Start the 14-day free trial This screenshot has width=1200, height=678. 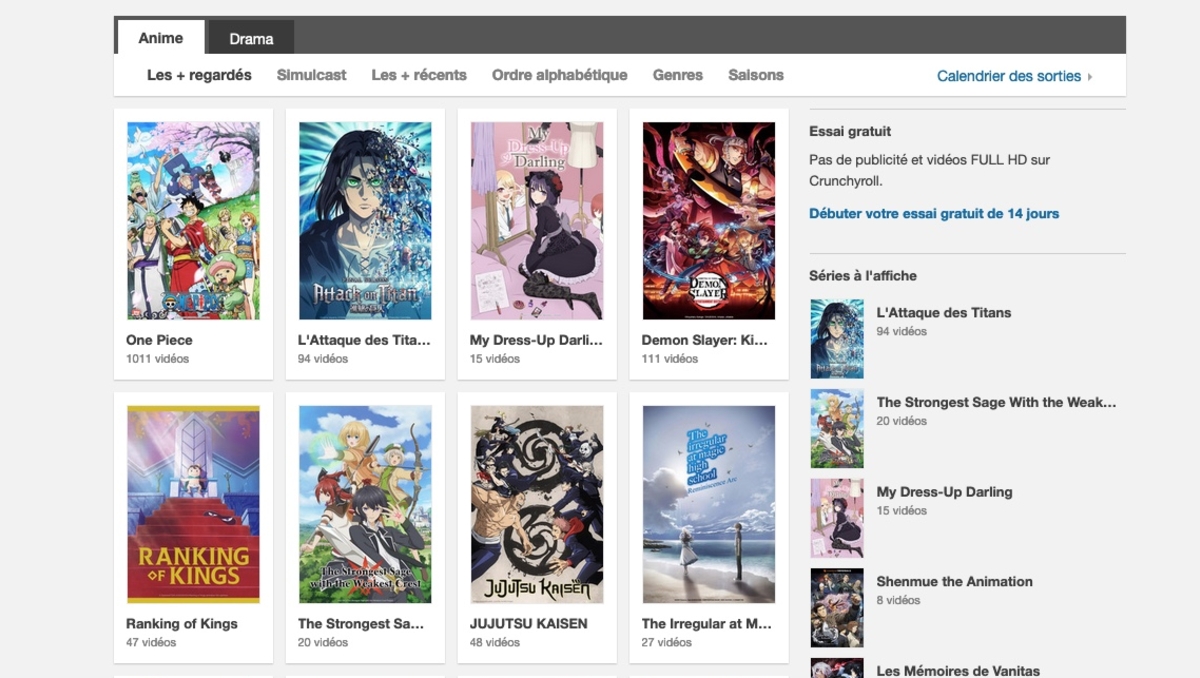[x=933, y=213]
